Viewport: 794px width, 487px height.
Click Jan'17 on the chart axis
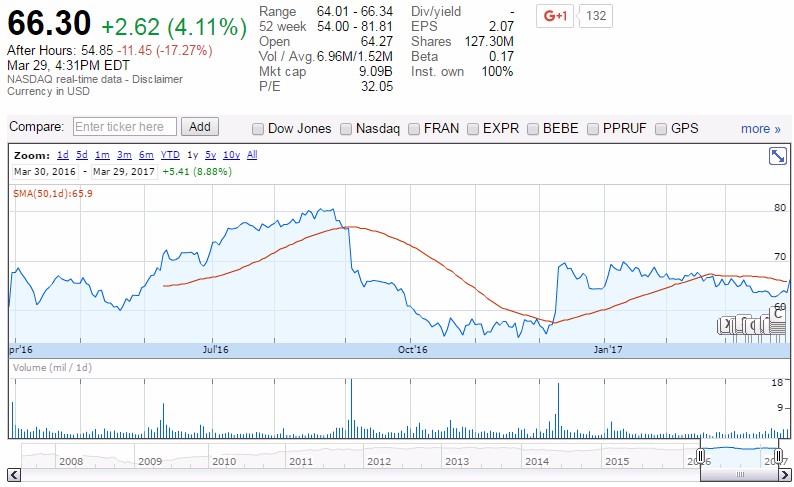608,349
